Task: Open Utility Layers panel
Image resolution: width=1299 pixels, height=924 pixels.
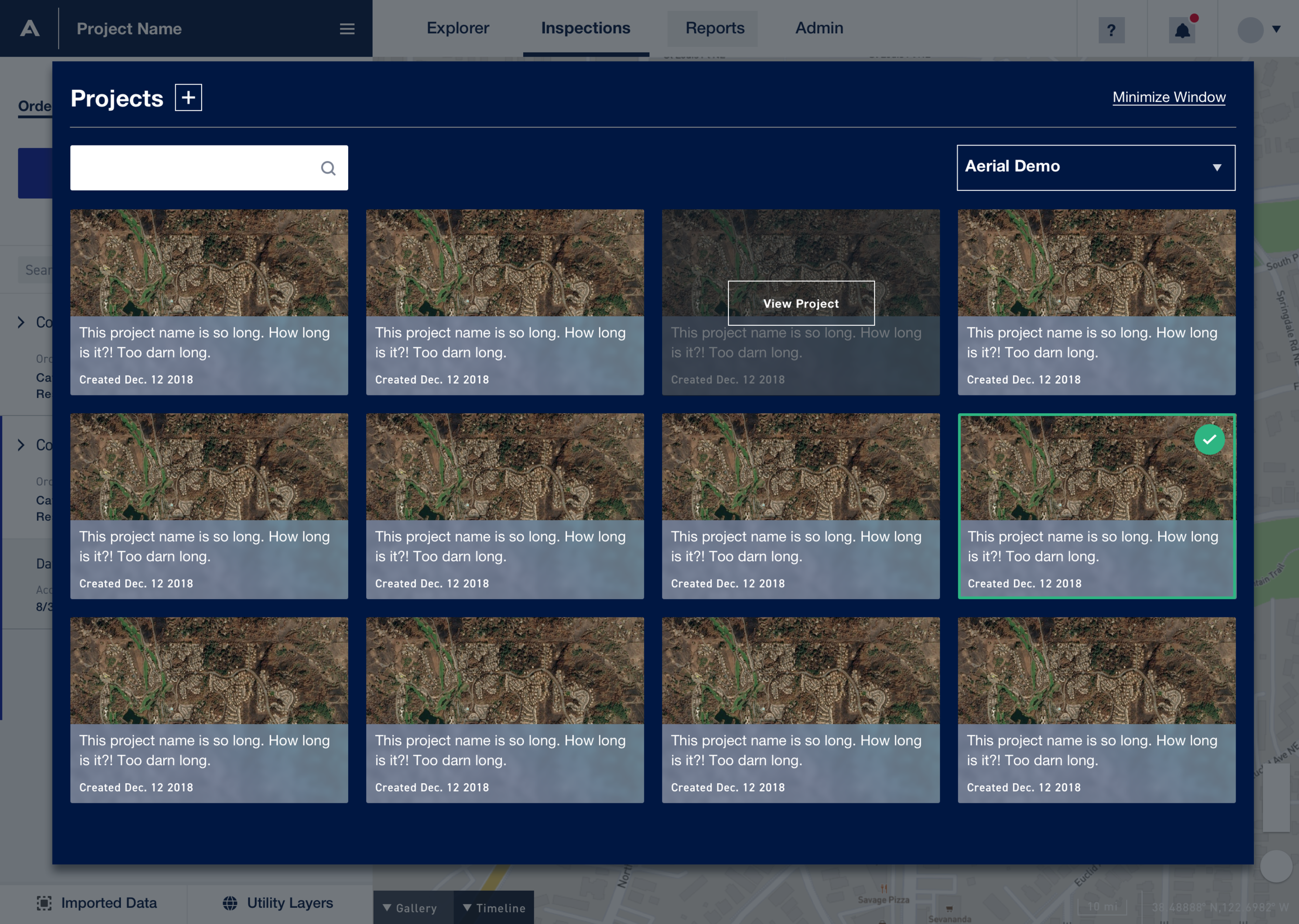Action: click(277, 903)
